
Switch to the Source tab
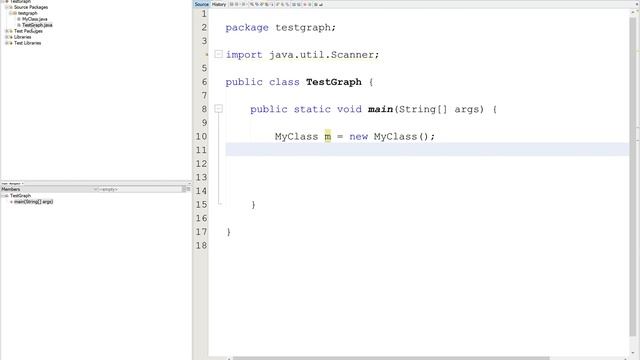(x=202, y=4)
